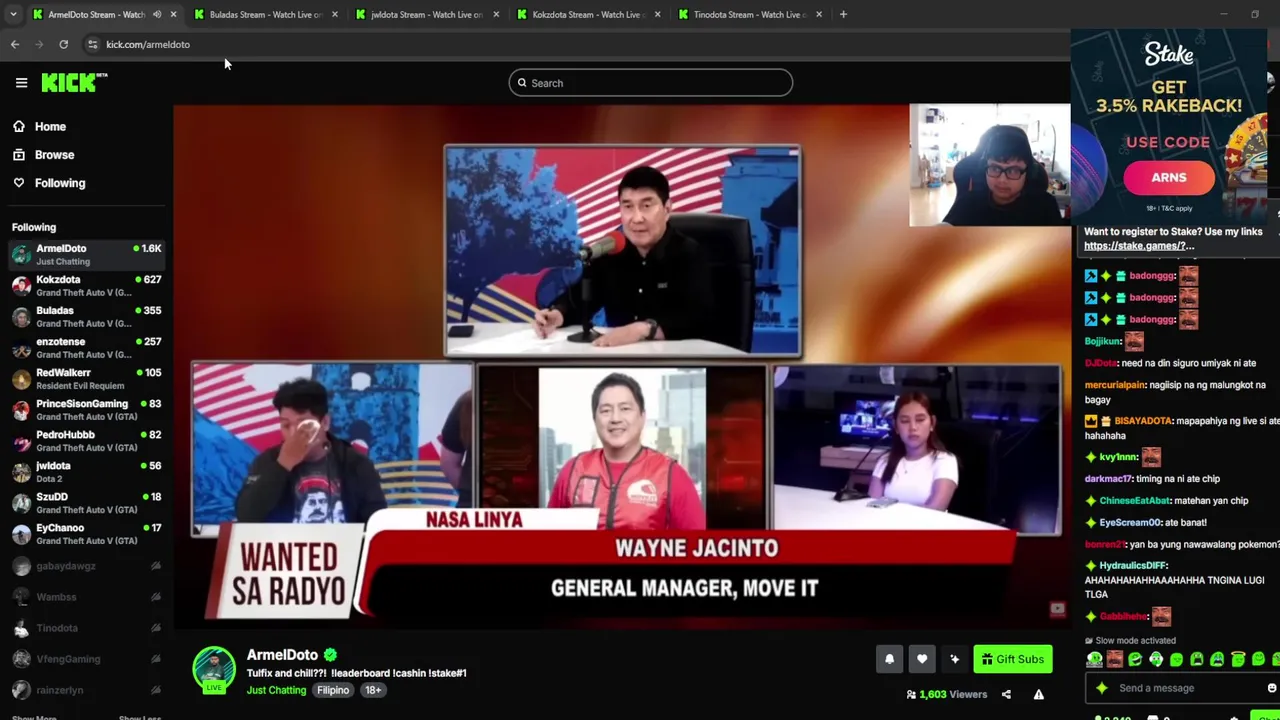Click ArmelDoto streamer avatar below video

(x=214, y=668)
